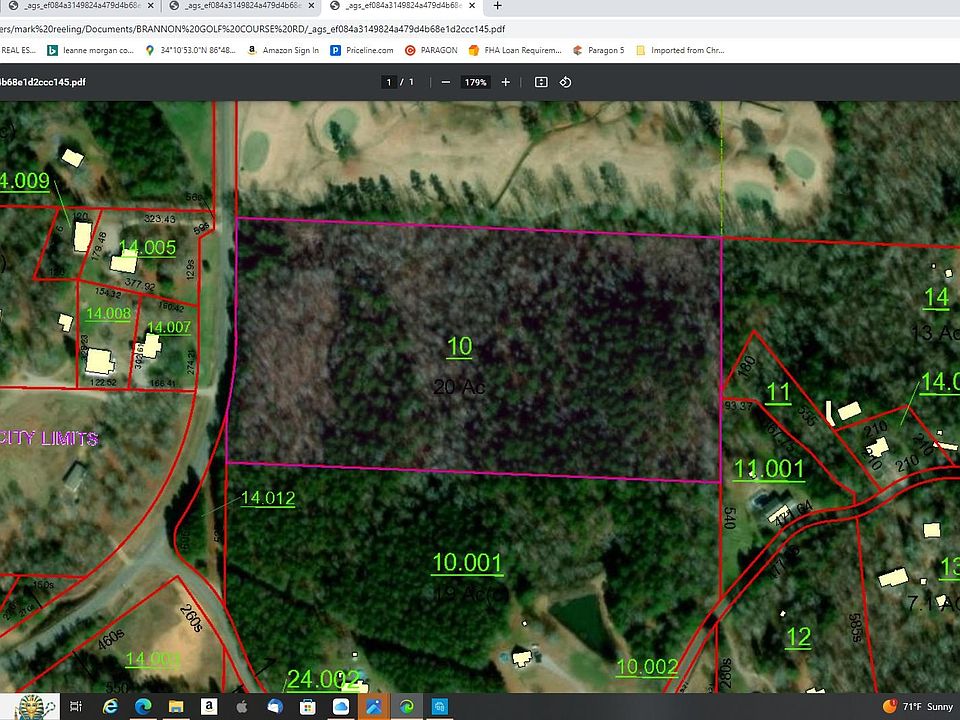Viewport: 960px width, 720px height.
Task: Open Microsoft Edge from taskbar
Action: click(143, 707)
